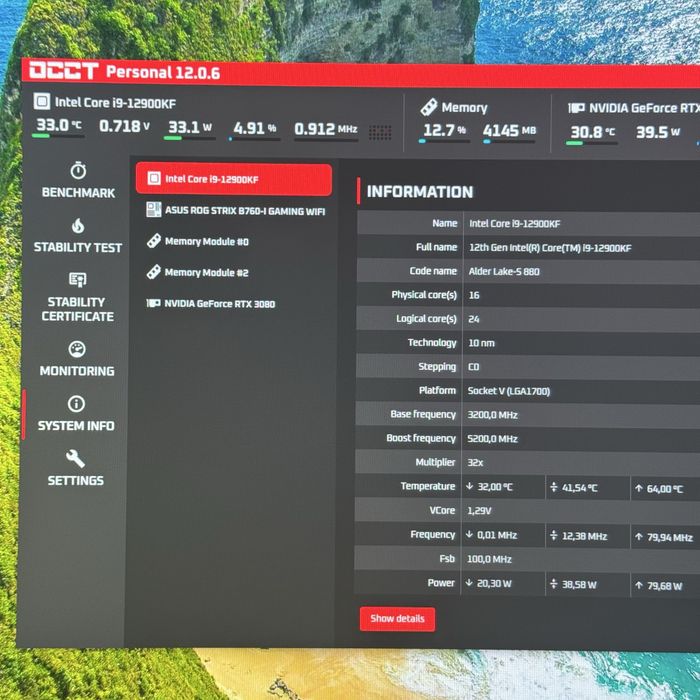Click the OCCT logo
700x700 pixels.
[x=63, y=71]
